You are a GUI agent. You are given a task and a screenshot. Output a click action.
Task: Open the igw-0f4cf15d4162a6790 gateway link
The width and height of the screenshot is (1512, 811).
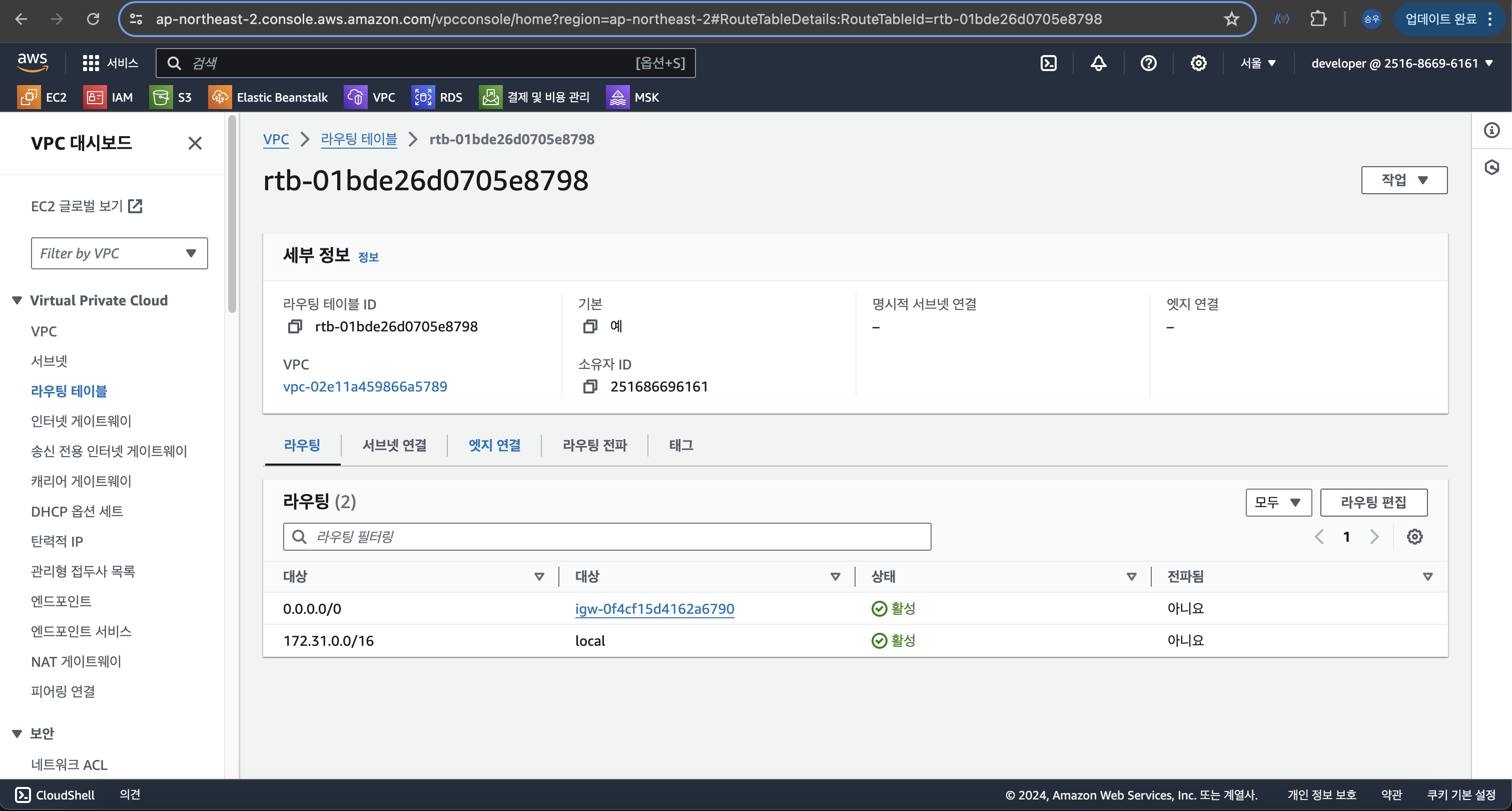coord(654,608)
